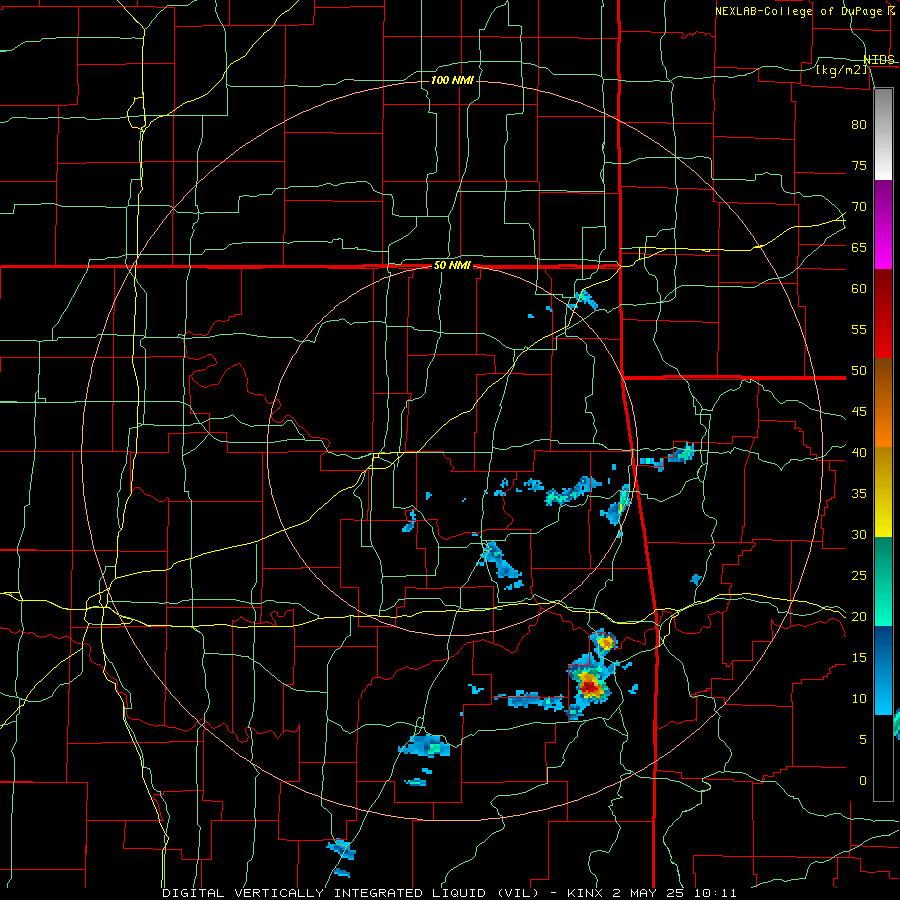Click the 10:11 time stamp
This screenshot has width=900, height=900.
click(714, 893)
